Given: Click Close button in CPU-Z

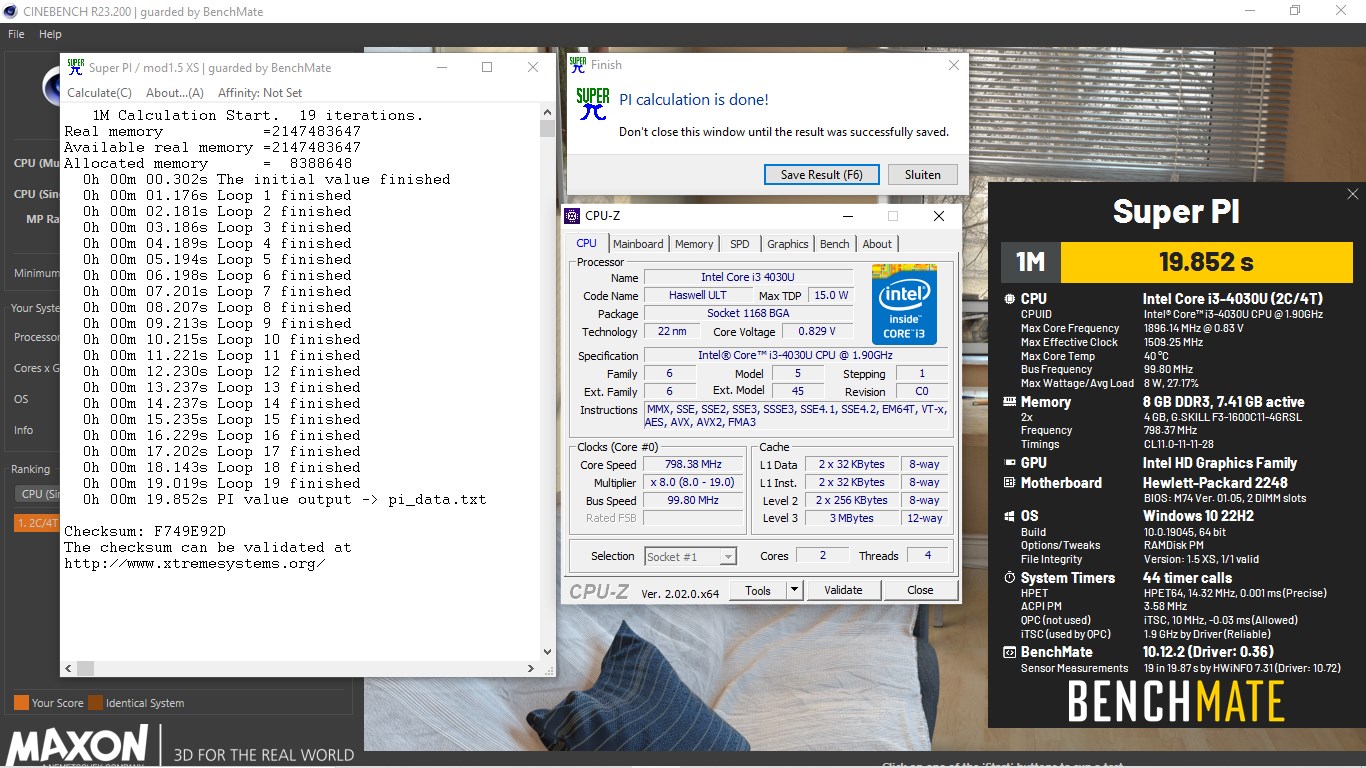Looking at the screenshot, I should tap(920, 591).
